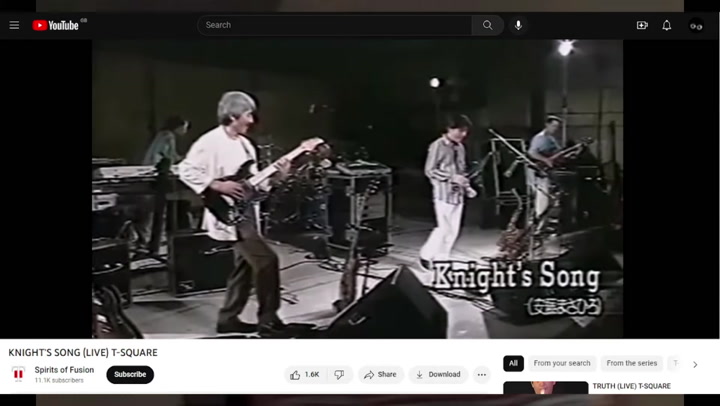Screen dimensions: 720x406
Task: Select From the series chip
Action: [631, 363]
